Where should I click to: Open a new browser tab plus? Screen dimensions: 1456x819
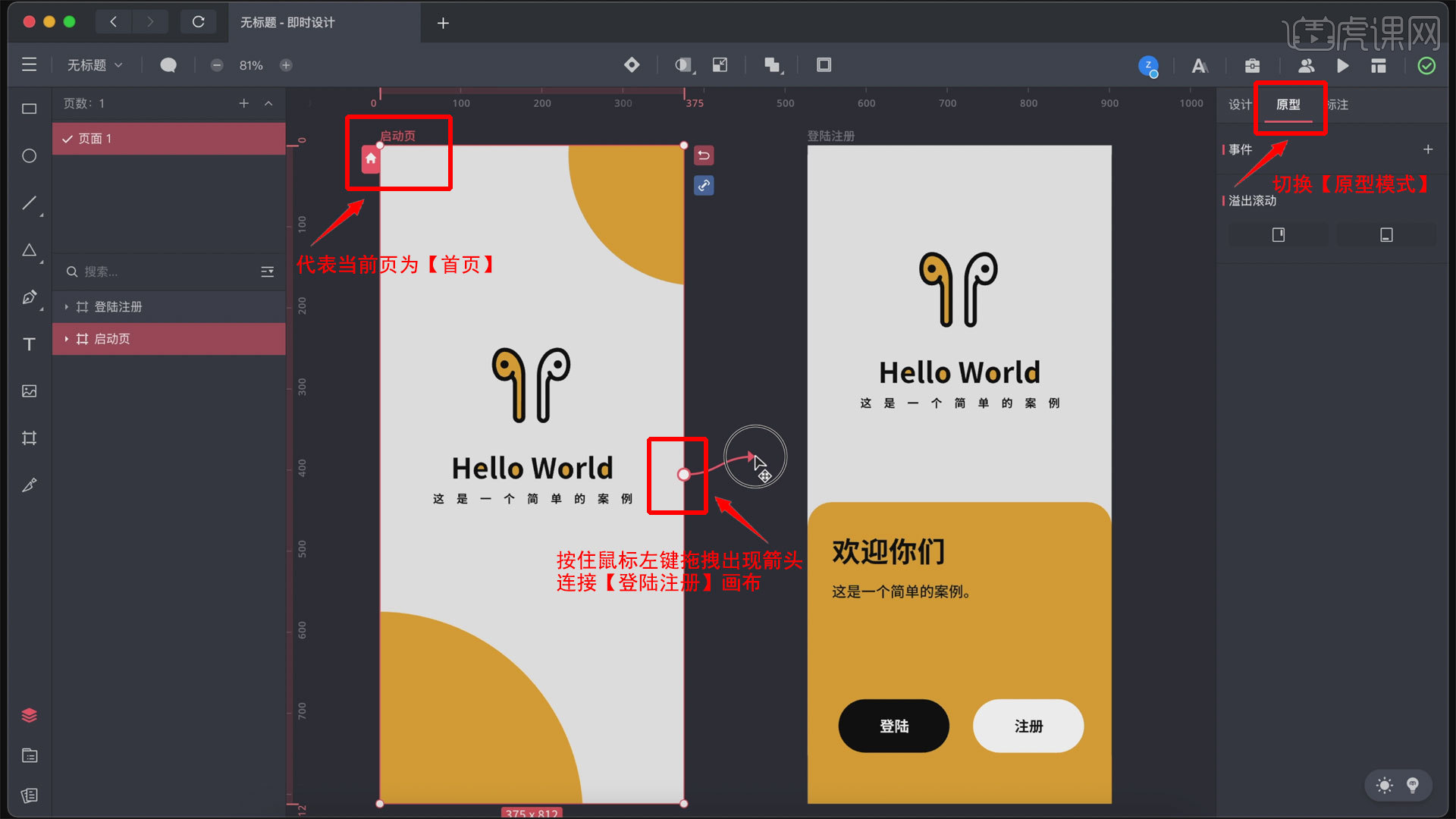[x=444, y=24]
